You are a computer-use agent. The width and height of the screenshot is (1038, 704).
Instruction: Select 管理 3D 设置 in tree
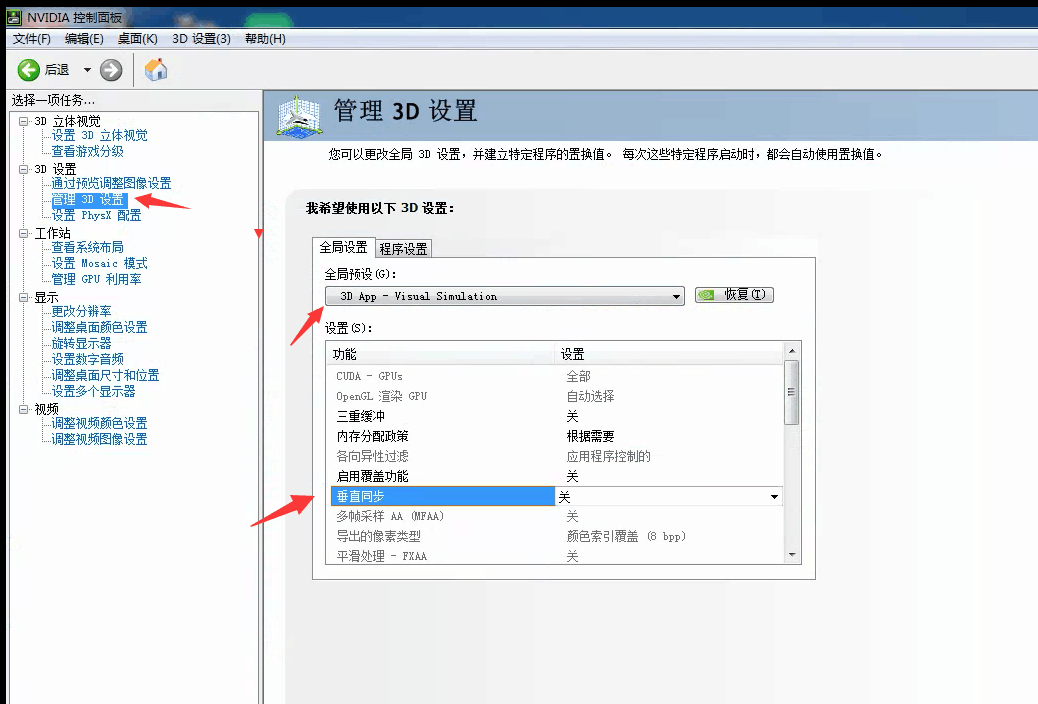pyautogui.click(x=88, y=199)
